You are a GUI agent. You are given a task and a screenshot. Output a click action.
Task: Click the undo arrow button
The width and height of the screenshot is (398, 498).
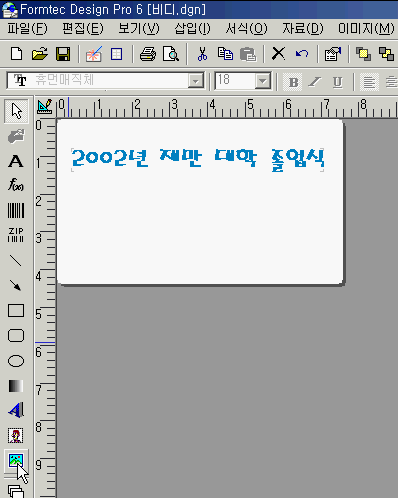click(x=302, y=54)
